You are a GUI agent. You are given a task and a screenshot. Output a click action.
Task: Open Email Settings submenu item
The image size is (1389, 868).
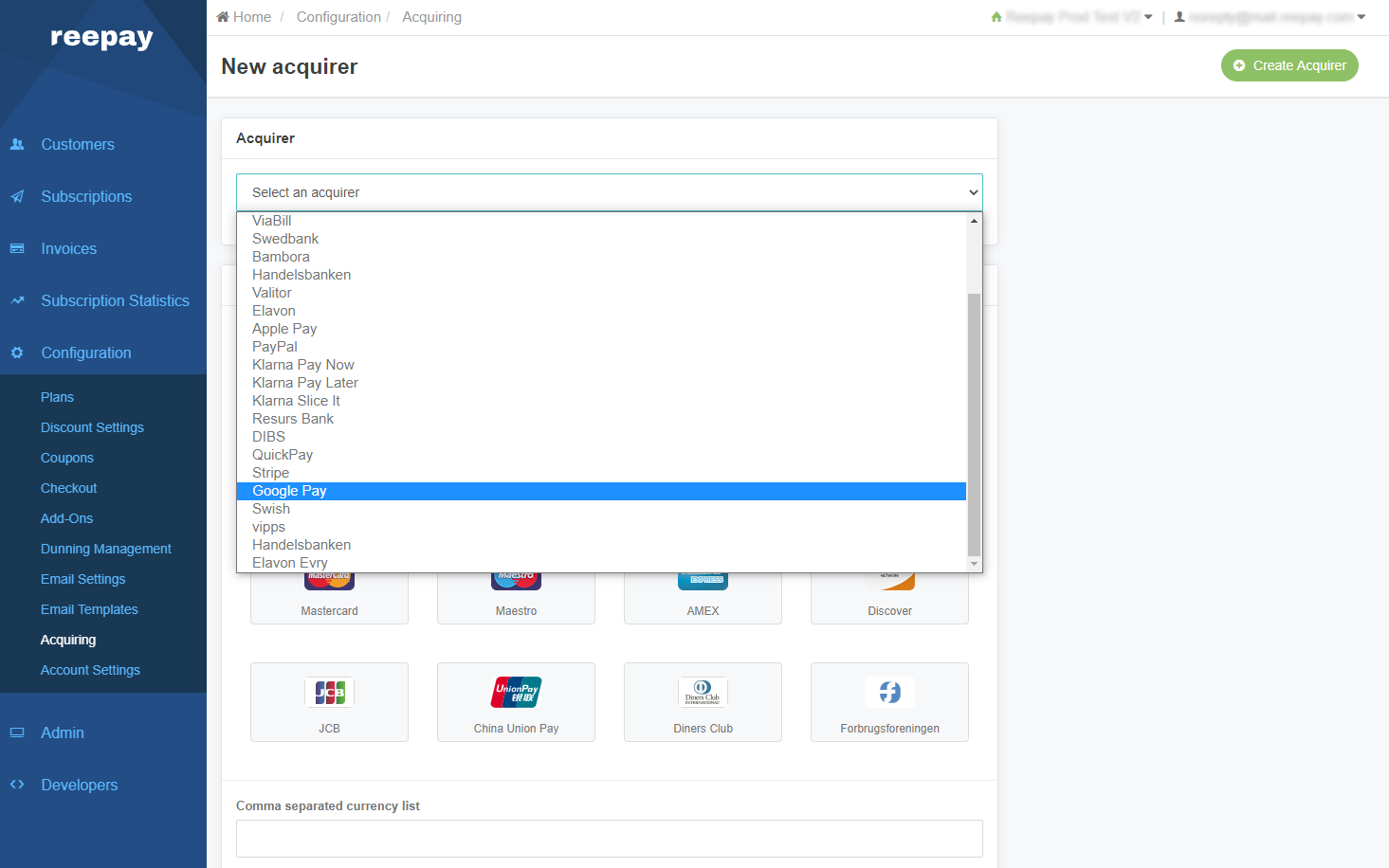[x=82, y=579]
